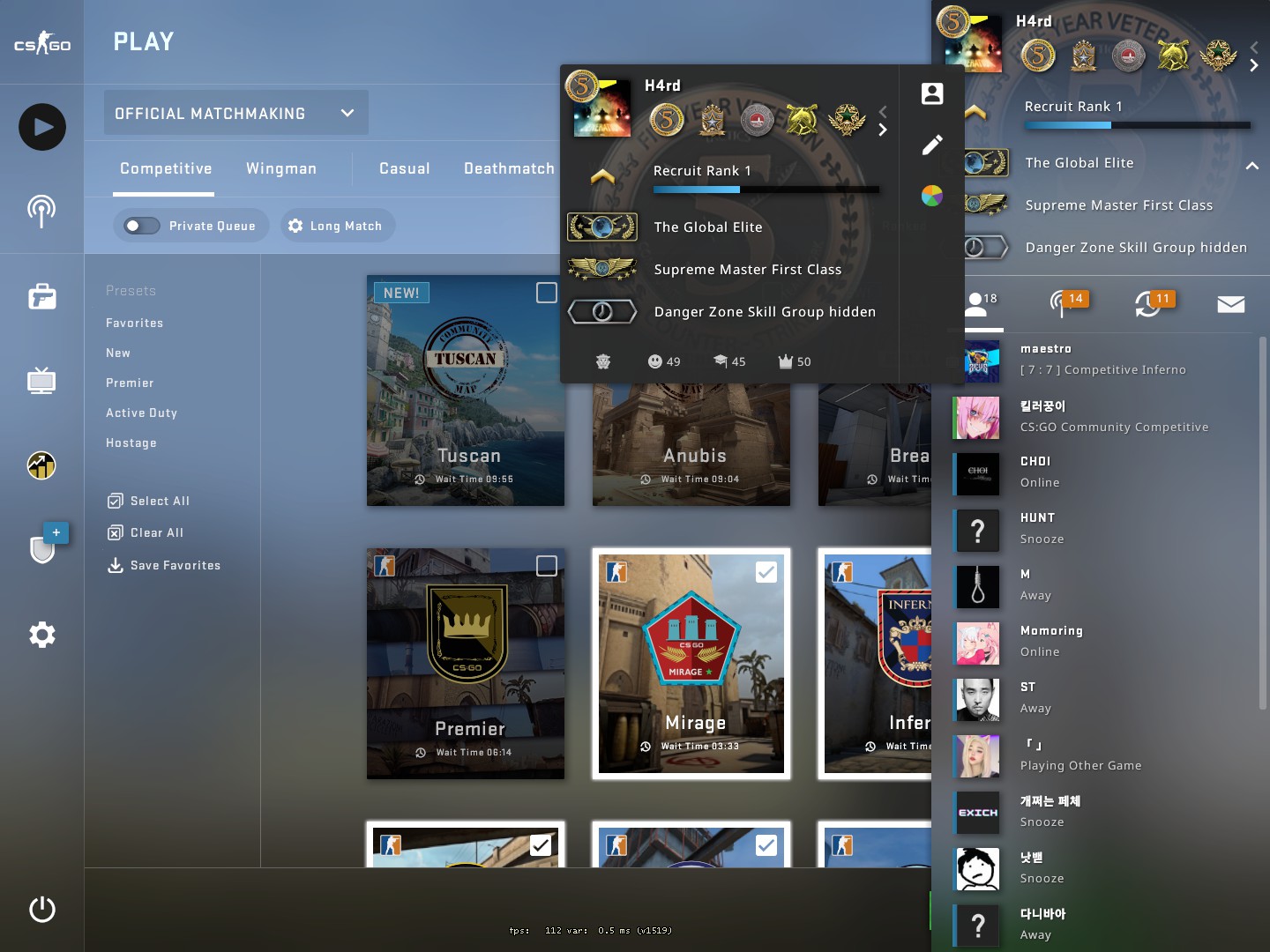Click the Long Match button

[338, 226]
